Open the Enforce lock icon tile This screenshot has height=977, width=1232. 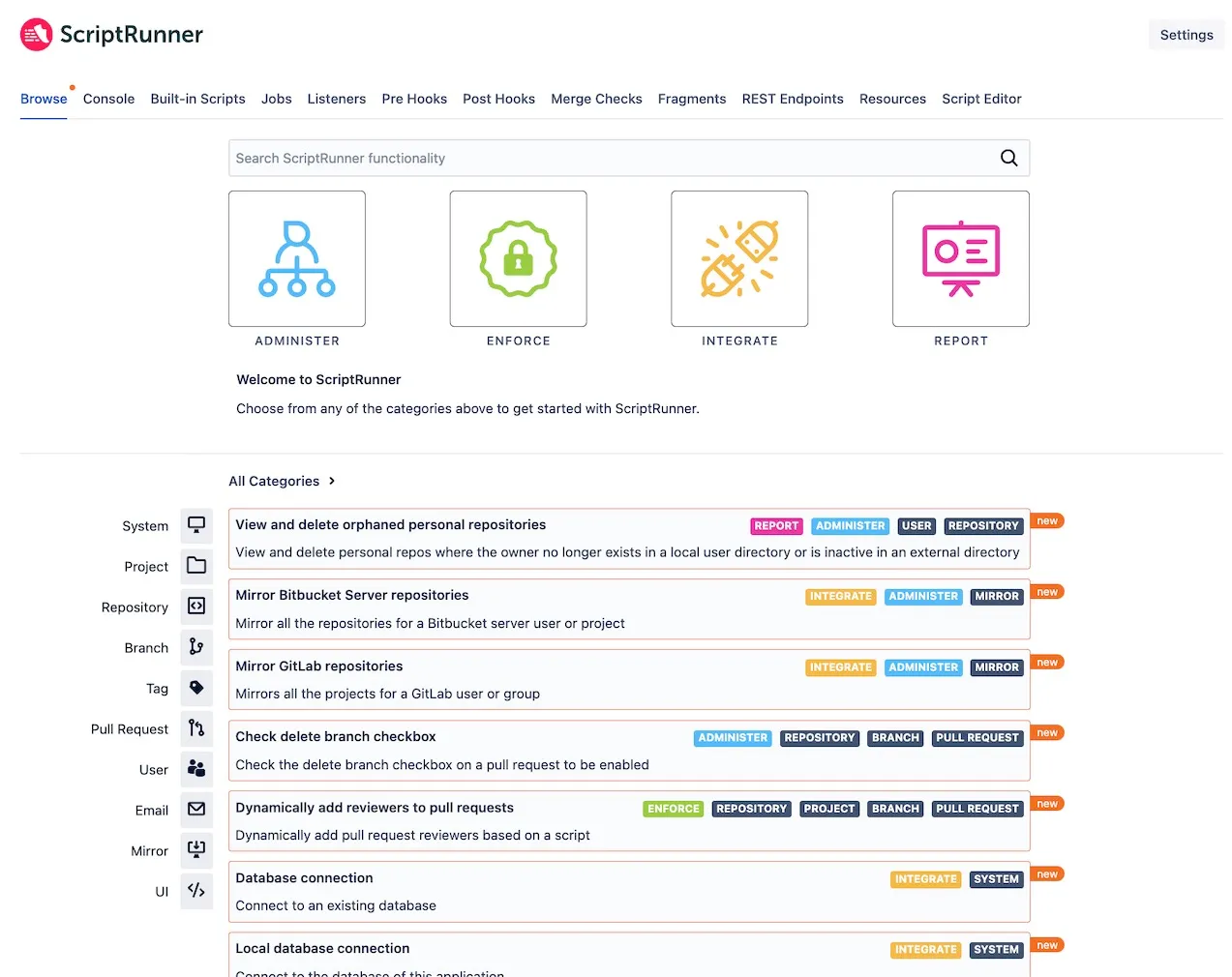click(518, 258)
